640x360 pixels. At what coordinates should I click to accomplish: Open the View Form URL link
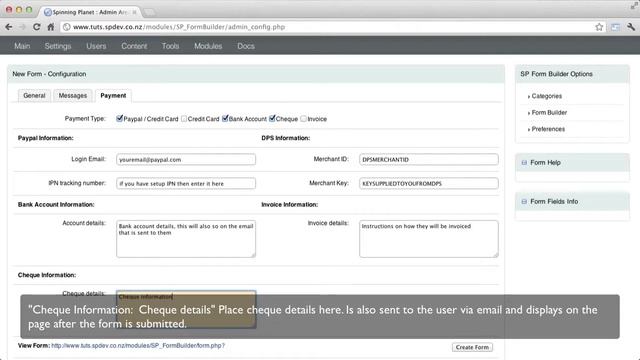[x=138, y=345]
